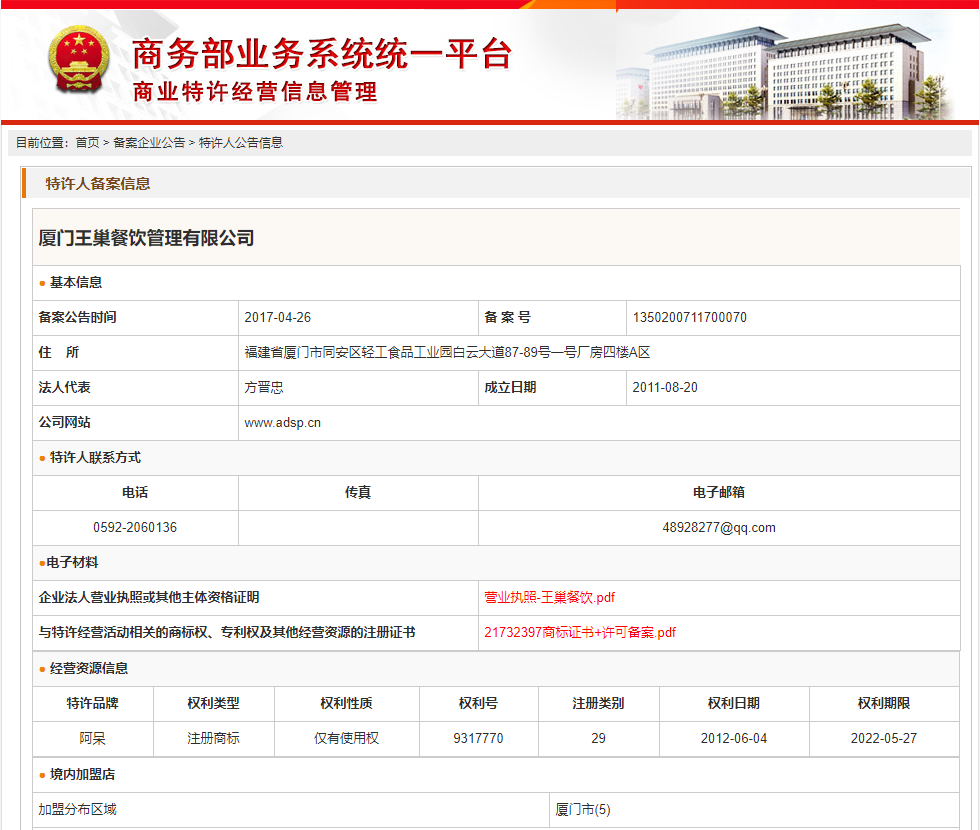The width and height of the screenshot is (980, 830).
Task: Click the address starting with 福建省厦门市同安区
Action: click(x=447, y=352)
